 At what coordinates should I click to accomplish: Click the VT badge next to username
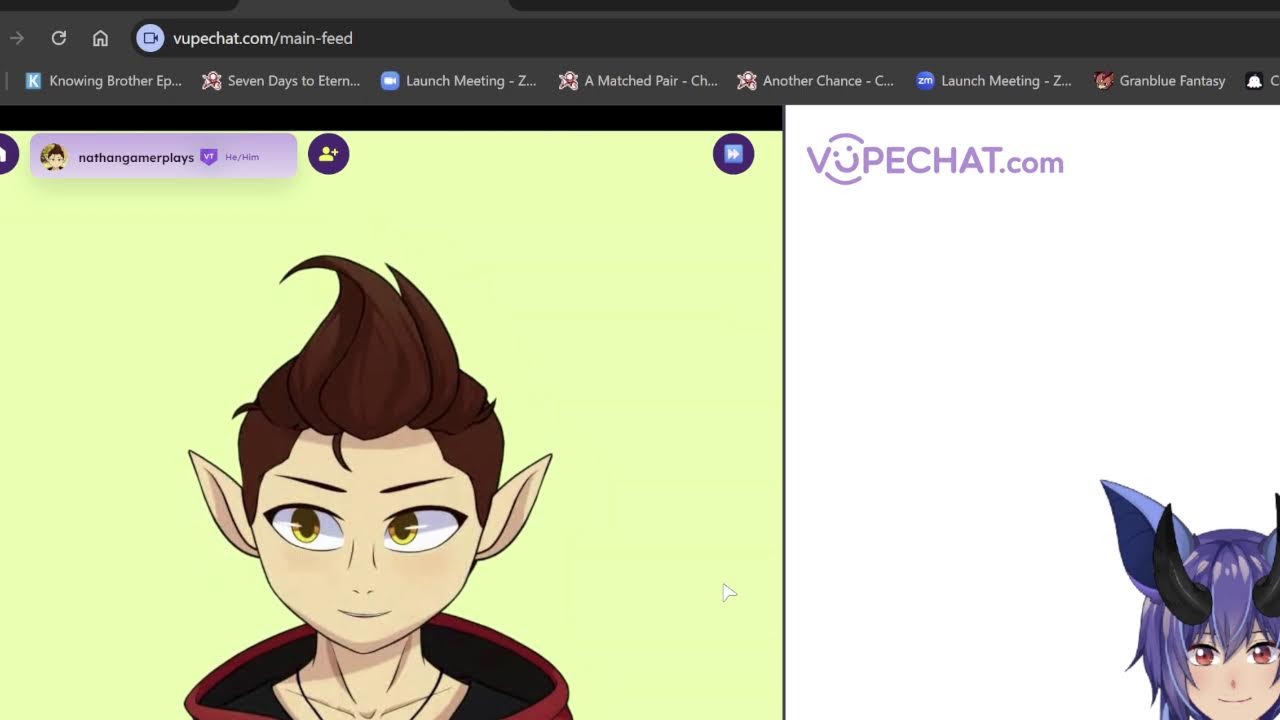coord(209,157)
